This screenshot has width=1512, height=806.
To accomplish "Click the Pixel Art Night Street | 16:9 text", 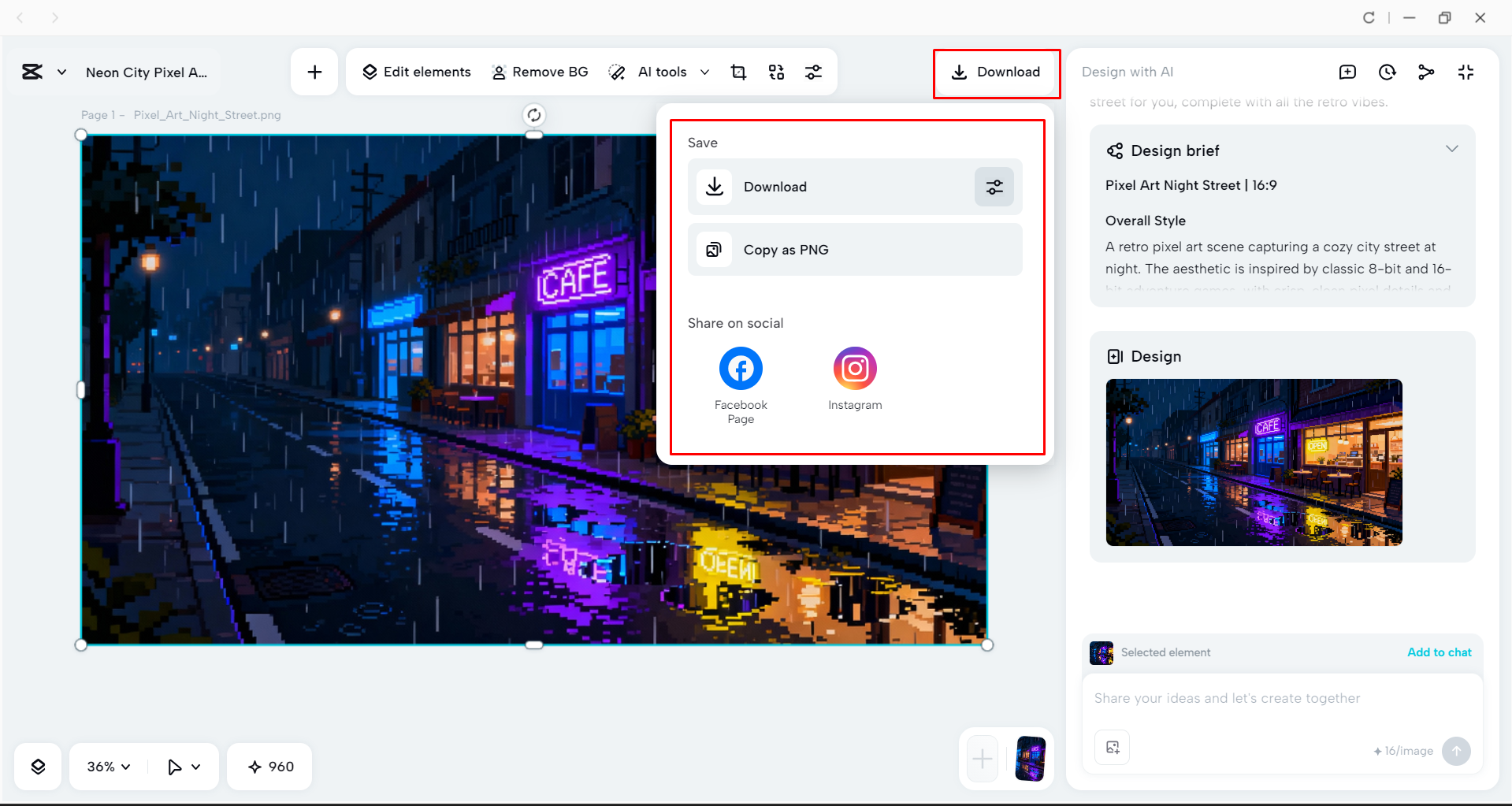I will pos(1191,185).
